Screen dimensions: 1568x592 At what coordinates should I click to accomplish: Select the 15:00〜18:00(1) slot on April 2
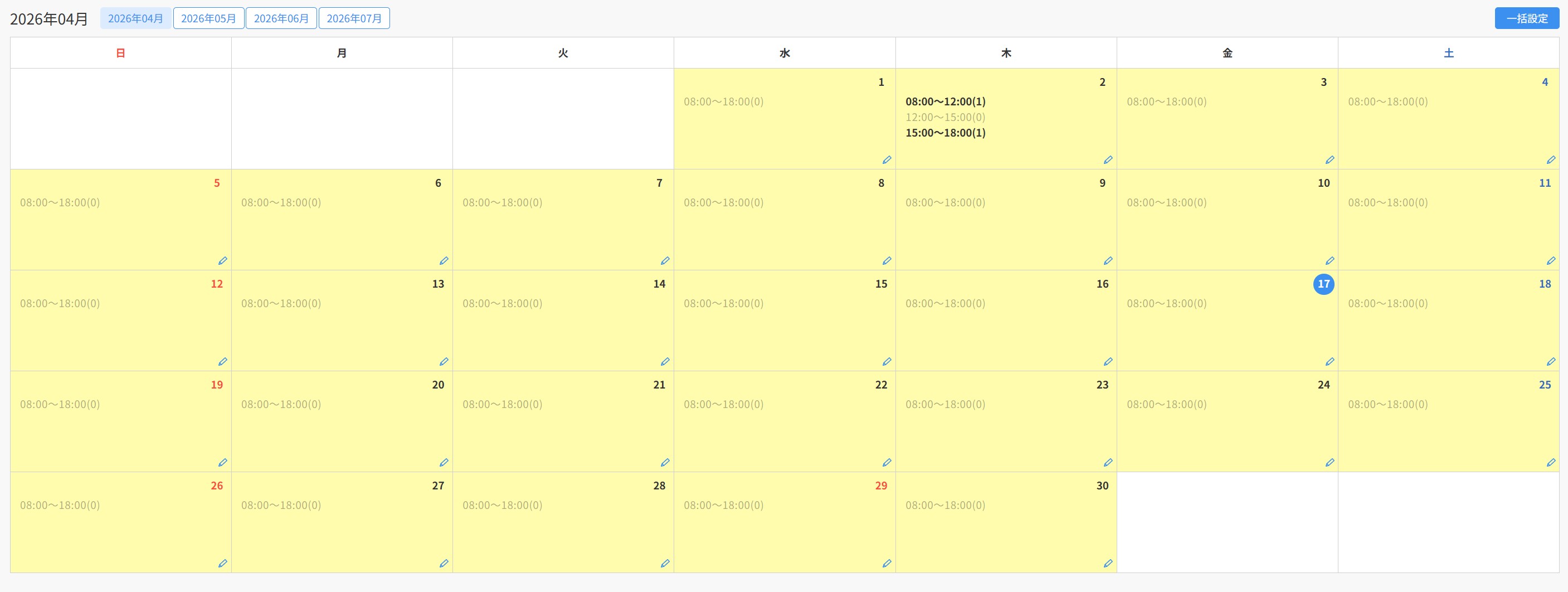pos(944,133)
